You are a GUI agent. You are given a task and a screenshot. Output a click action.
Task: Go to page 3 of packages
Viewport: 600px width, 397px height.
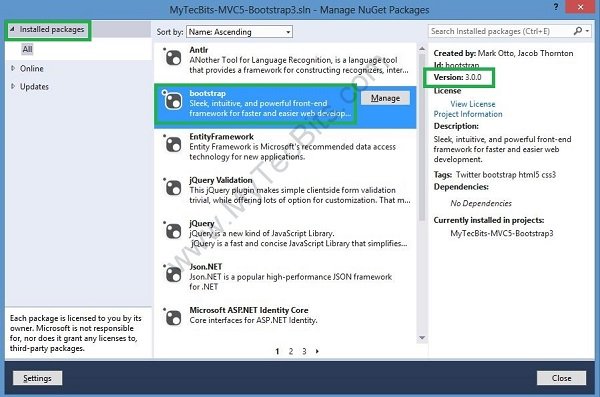click(304, 351)
